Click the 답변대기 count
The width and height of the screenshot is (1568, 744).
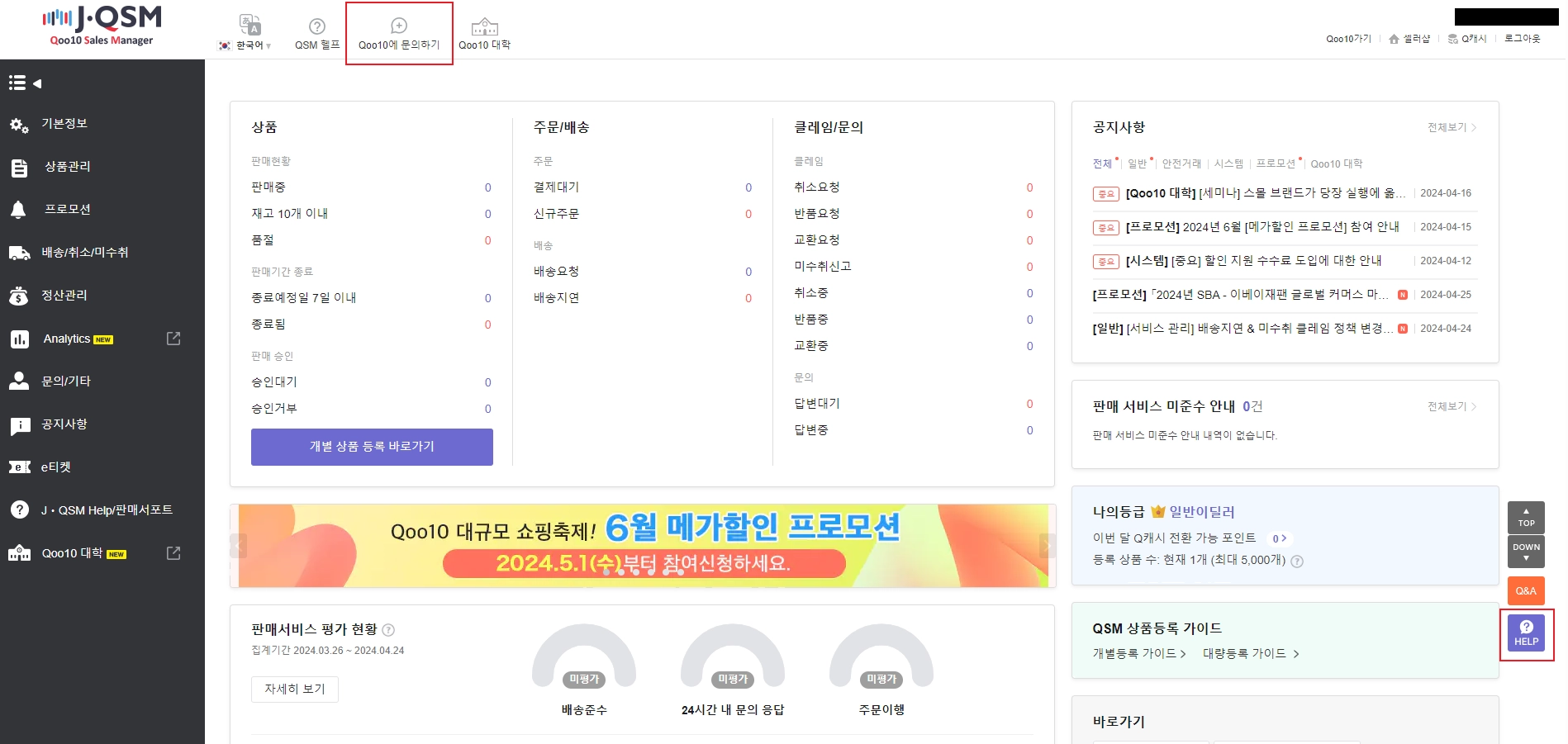pyautogui.click(x=1029, y=404)
